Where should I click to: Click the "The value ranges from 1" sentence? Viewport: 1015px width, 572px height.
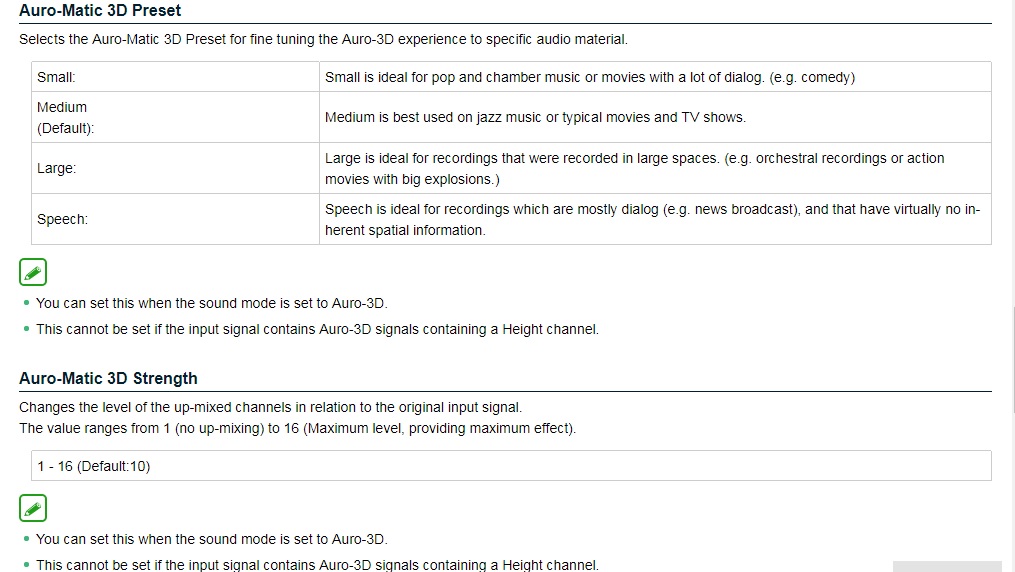click(297, 428)
